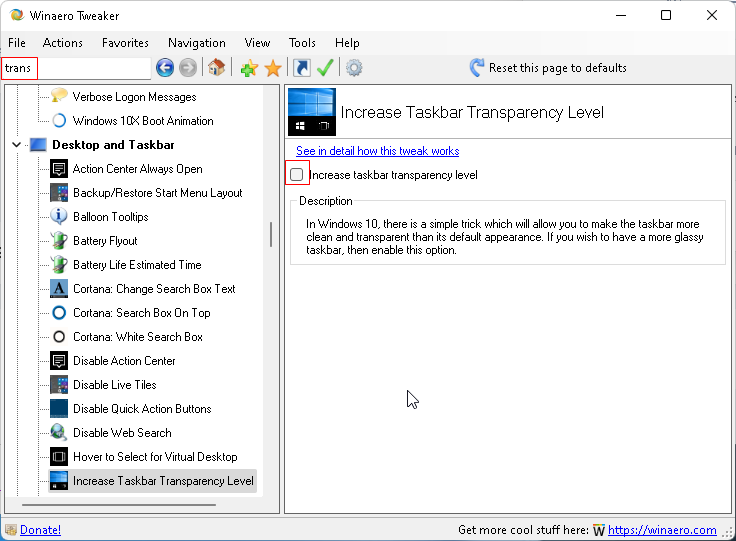736x541 pixels.
Task: Click the green checkmark toolbar icon
Action: [325, 68]
